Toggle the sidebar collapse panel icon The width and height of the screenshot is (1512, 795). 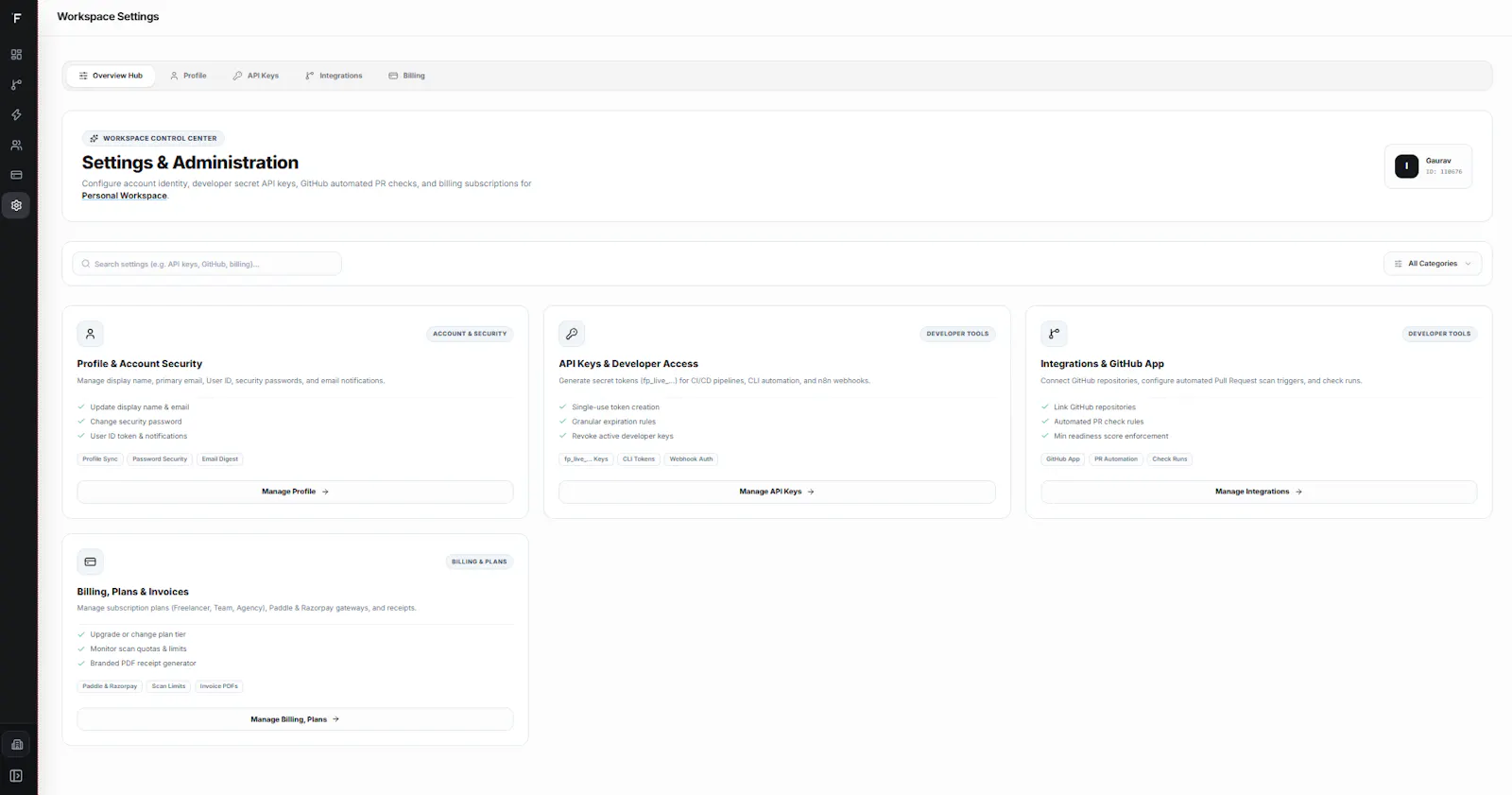click(x=16, y=776)
